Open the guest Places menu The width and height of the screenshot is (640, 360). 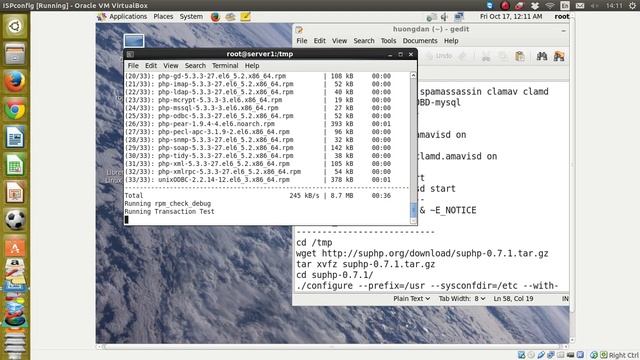tap(163, 17)
